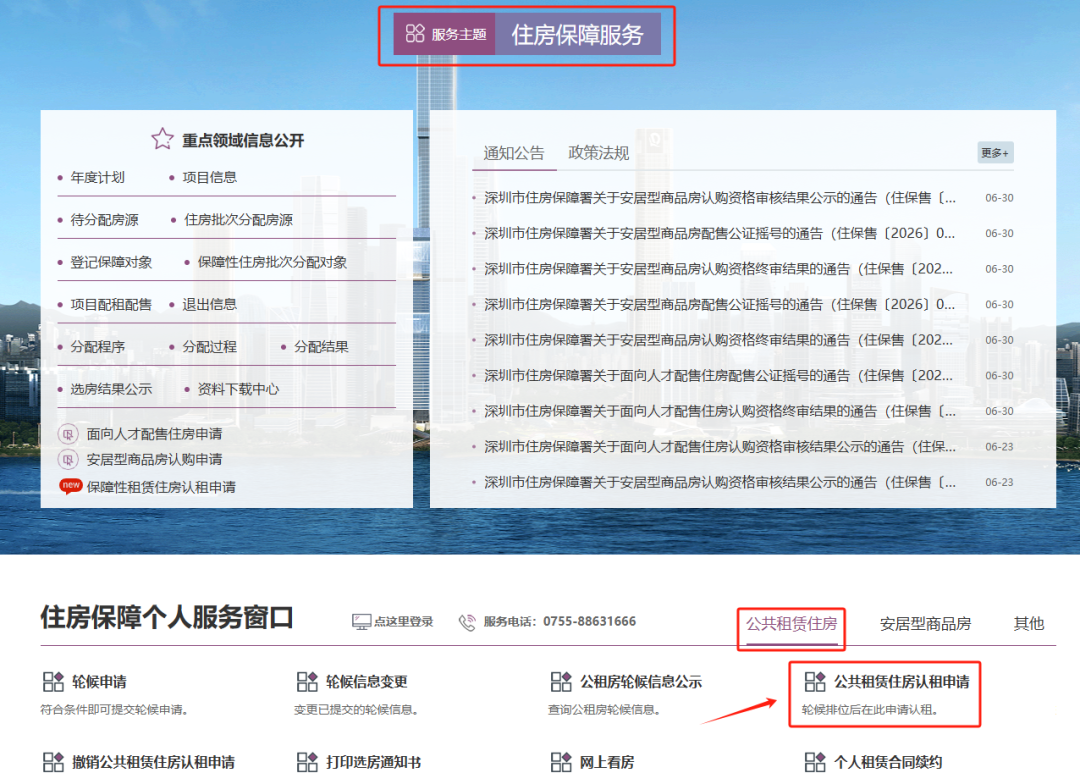This screenshot has width=1080, height=773.
Task: Open the 面向人才配售住房配售公证摇号 notice
Action: pyautogui.click(x=718, y=375)
